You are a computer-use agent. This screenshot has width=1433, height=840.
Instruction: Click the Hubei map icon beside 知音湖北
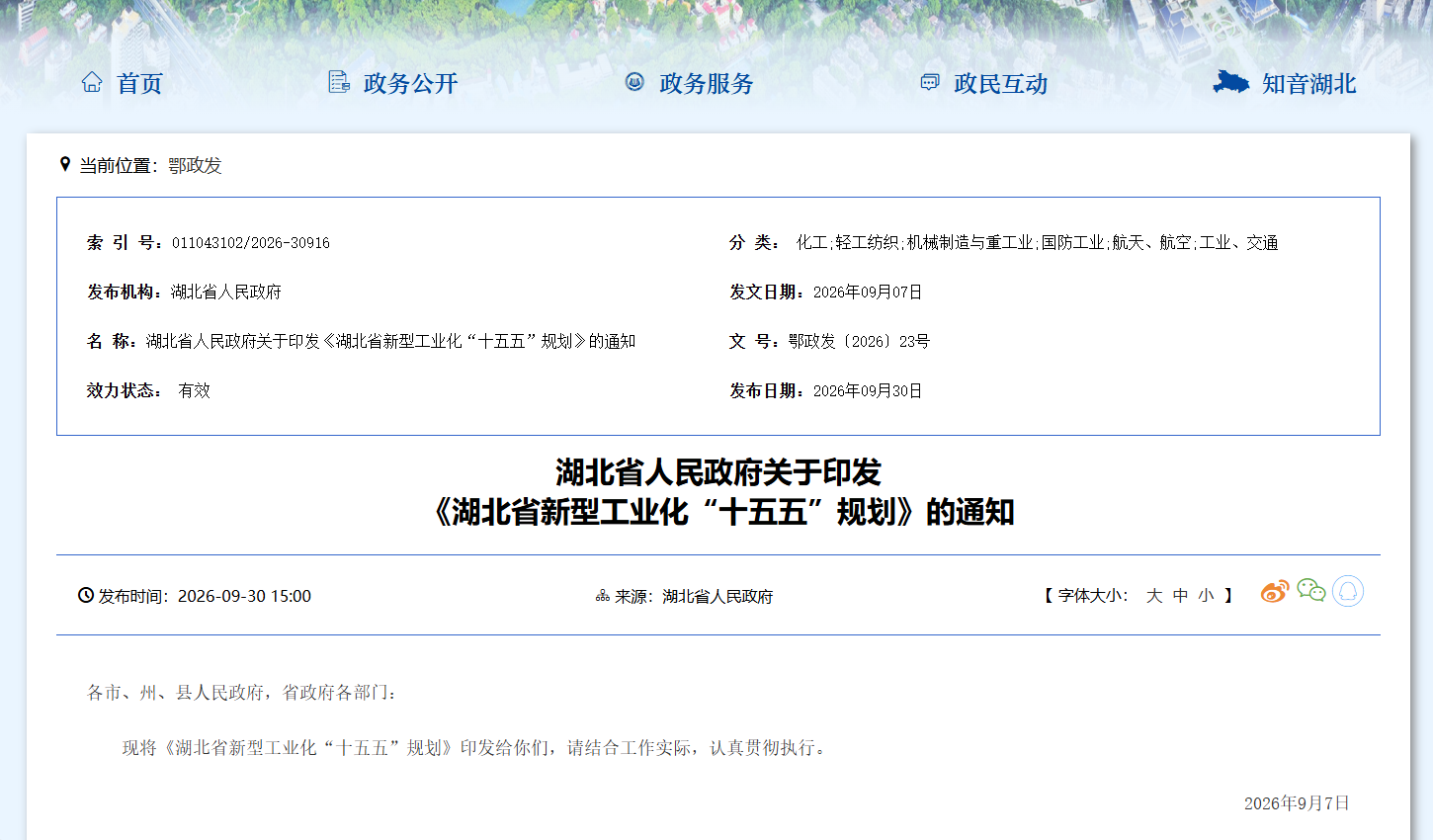[x=1231, y=82]
